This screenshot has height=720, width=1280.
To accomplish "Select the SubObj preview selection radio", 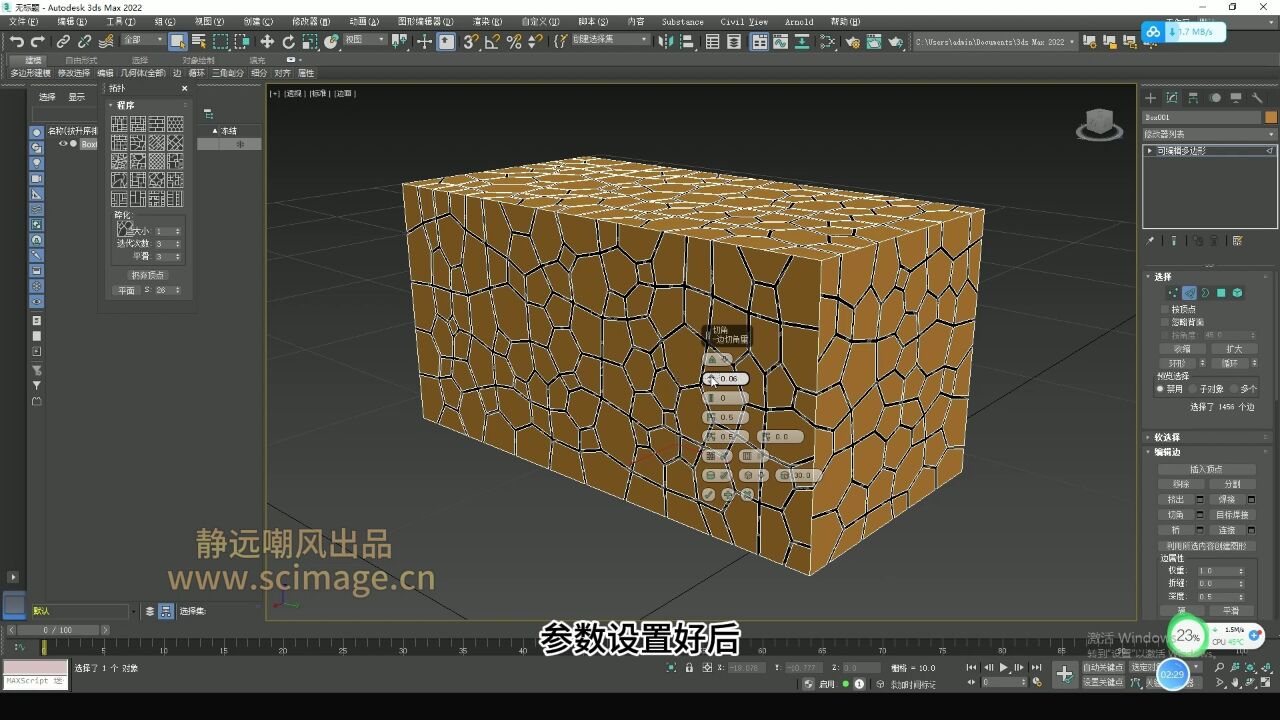I will click(1195, 388).
